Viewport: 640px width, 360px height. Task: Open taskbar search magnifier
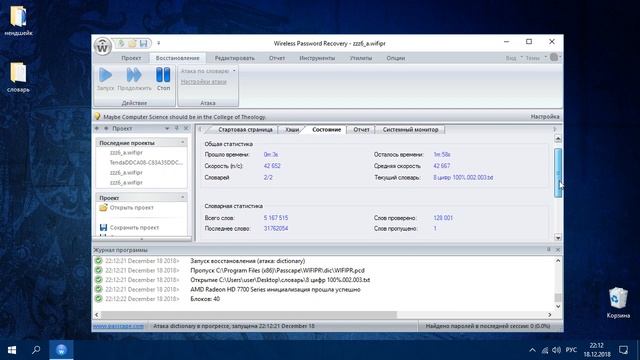click(36, 350)
